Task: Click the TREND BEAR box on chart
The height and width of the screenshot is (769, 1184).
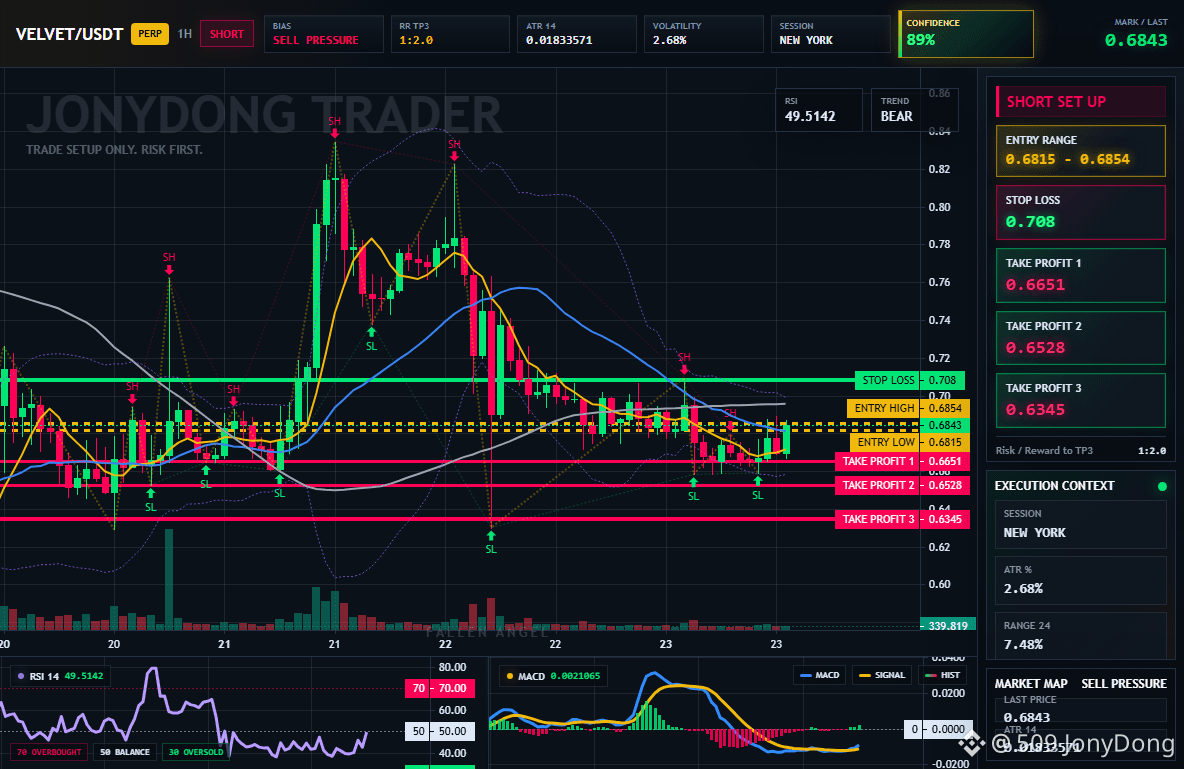Action: [x=914, y=110]
